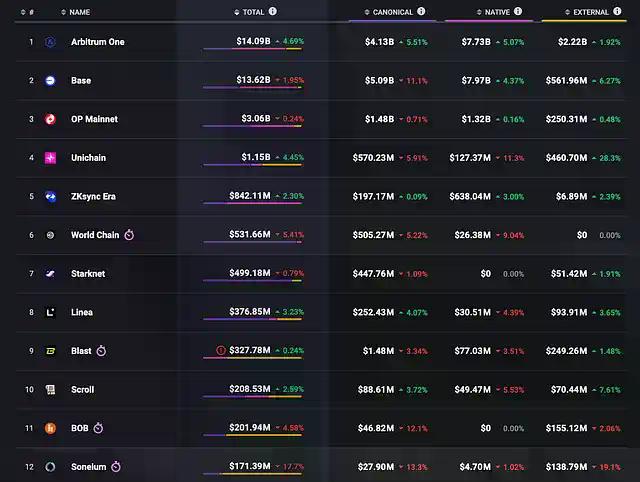Click the $447.76M canonical value for Starknet

coord(373,274)
